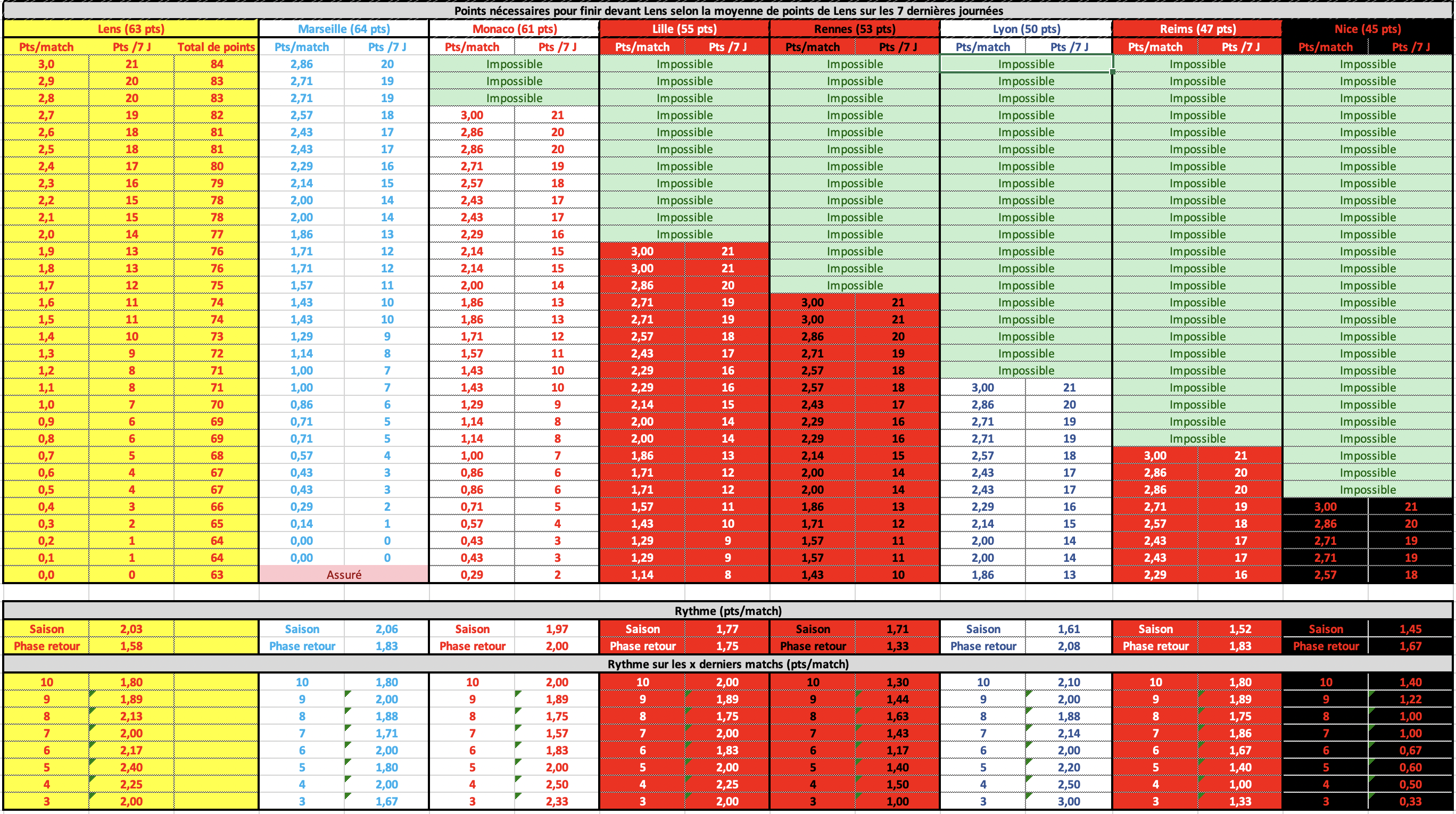Select the Lens Saison value "2,03"

coord(131,629)
